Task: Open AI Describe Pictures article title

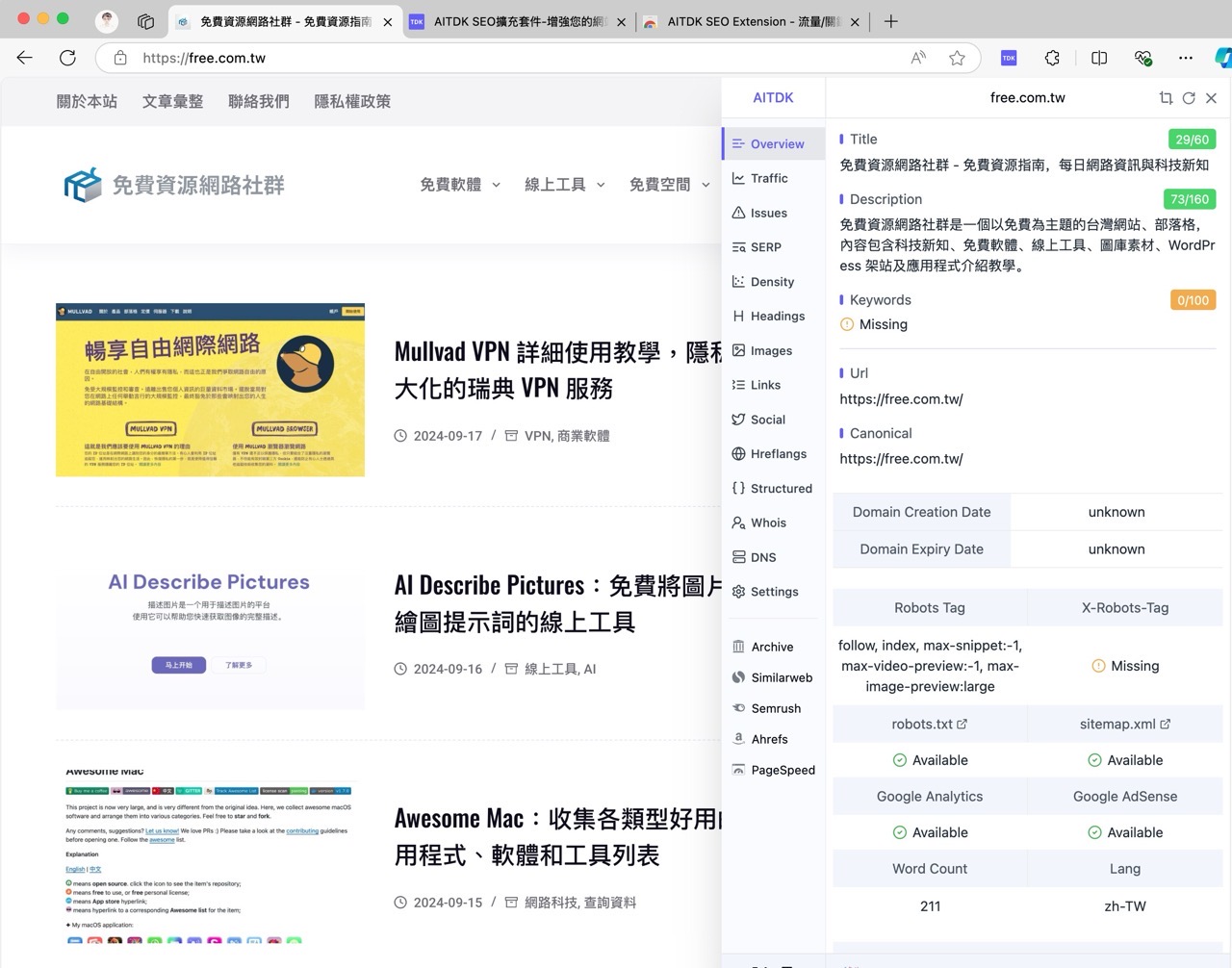Action: tap(557, 603)
